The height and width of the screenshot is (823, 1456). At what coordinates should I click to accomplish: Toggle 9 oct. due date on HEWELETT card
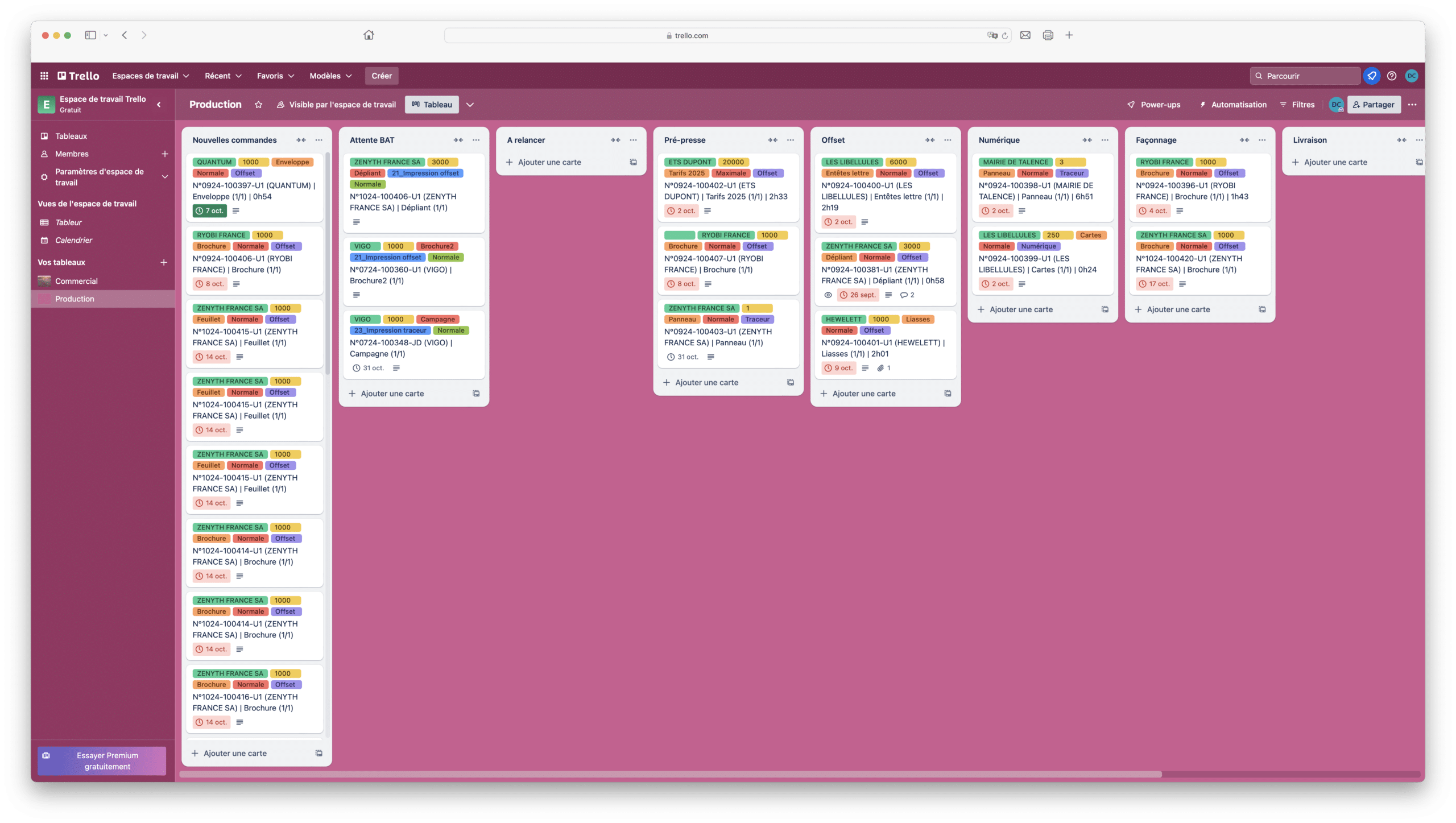pos(839,368)
